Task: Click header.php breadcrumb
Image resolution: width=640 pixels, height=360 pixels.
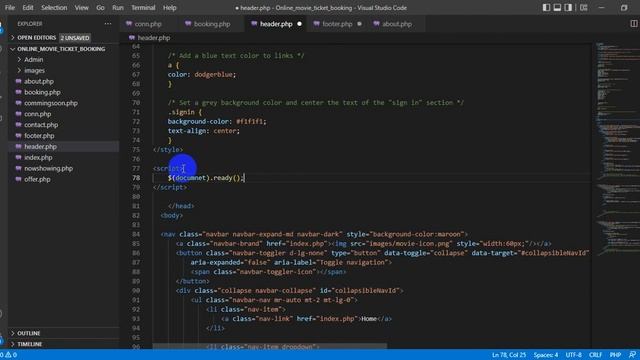Action: pyautogui.click(x=154, y=38)
